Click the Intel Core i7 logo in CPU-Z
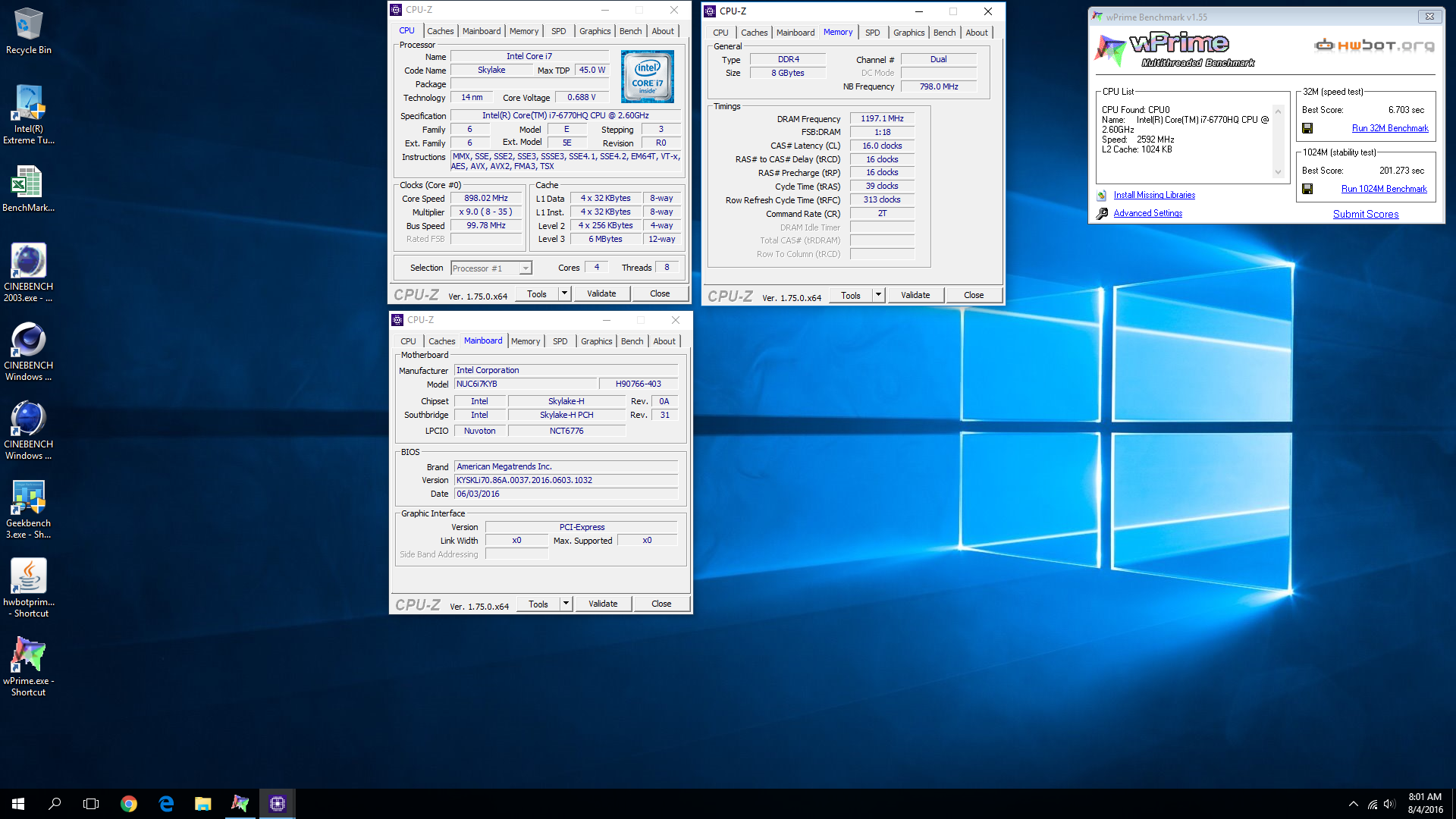The height and width of the screenshot is (819, 1456). pyautogui.click(x=647, y=77)
